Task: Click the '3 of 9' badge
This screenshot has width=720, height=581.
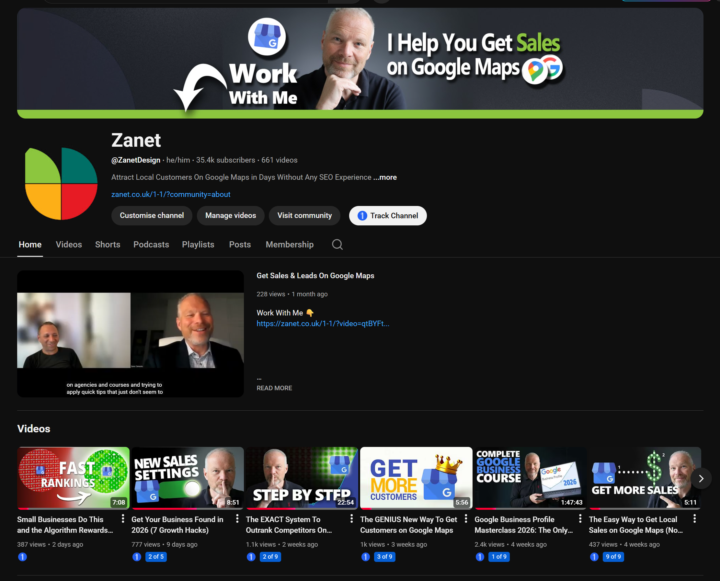Action: point(384,557)
